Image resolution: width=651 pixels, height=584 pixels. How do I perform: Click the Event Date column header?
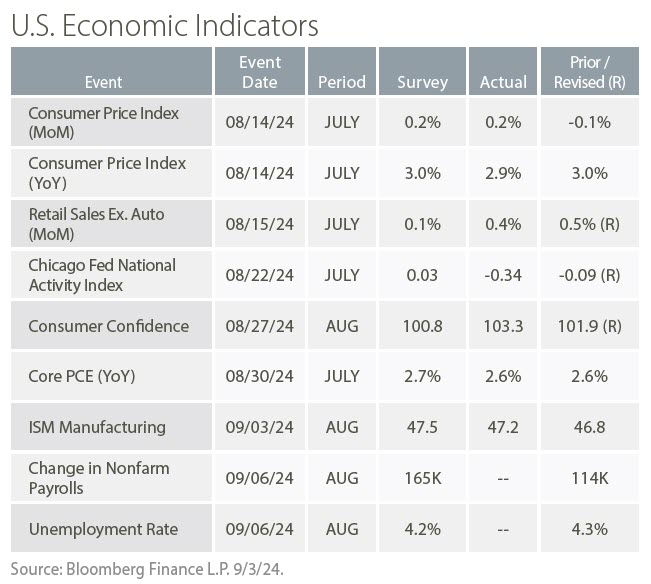click(260, 72)
